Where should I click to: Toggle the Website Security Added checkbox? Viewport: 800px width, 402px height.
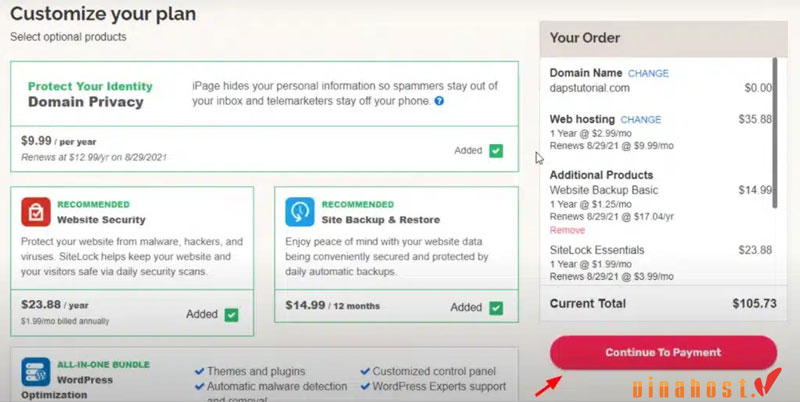pyautogui.click(x=231, y=314)
